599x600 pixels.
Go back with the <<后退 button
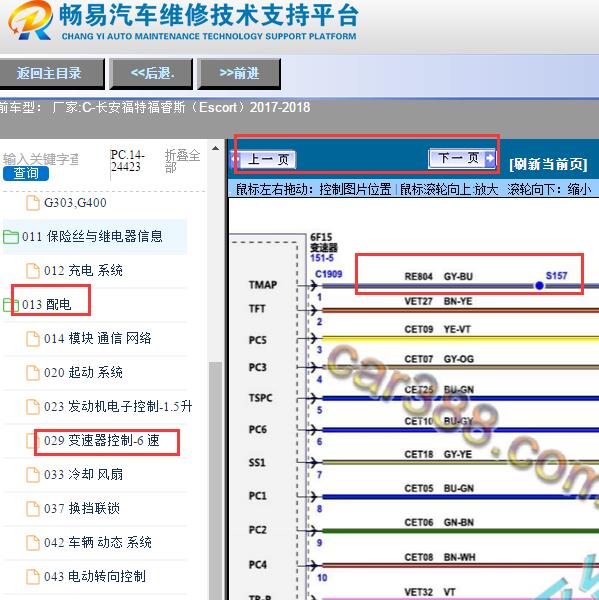(x=152, y=73)
